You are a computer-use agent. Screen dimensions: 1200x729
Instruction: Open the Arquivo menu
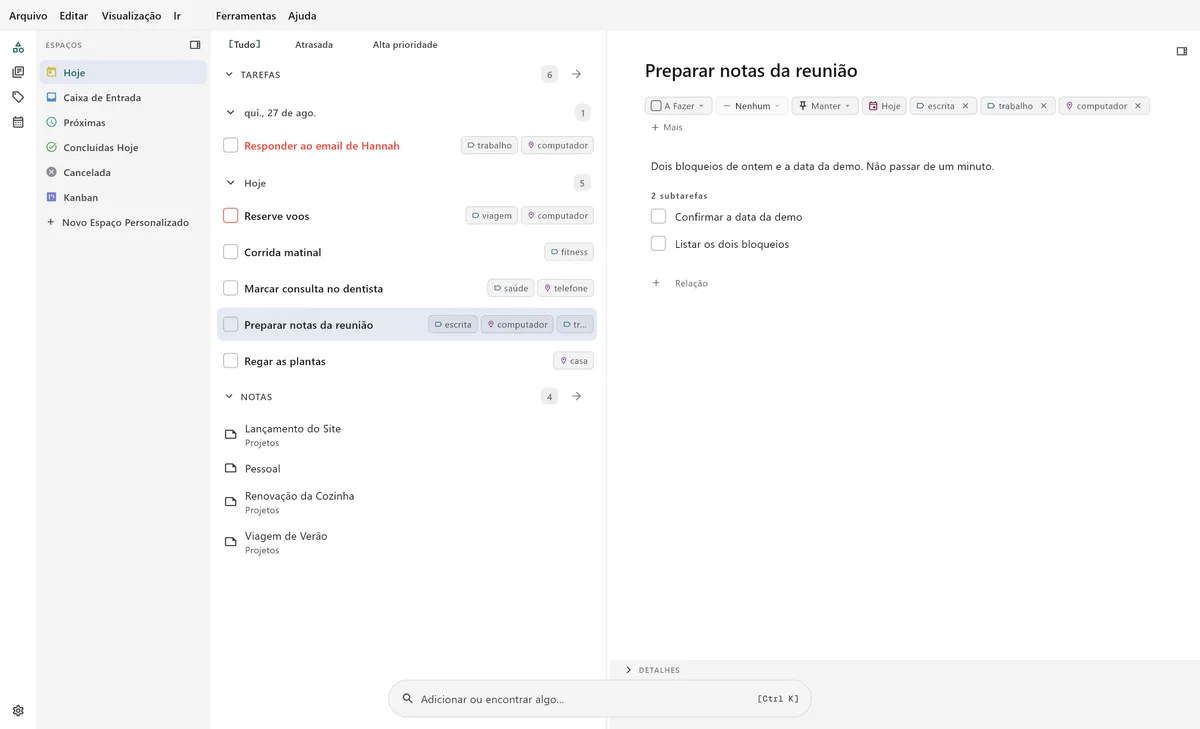28,16
